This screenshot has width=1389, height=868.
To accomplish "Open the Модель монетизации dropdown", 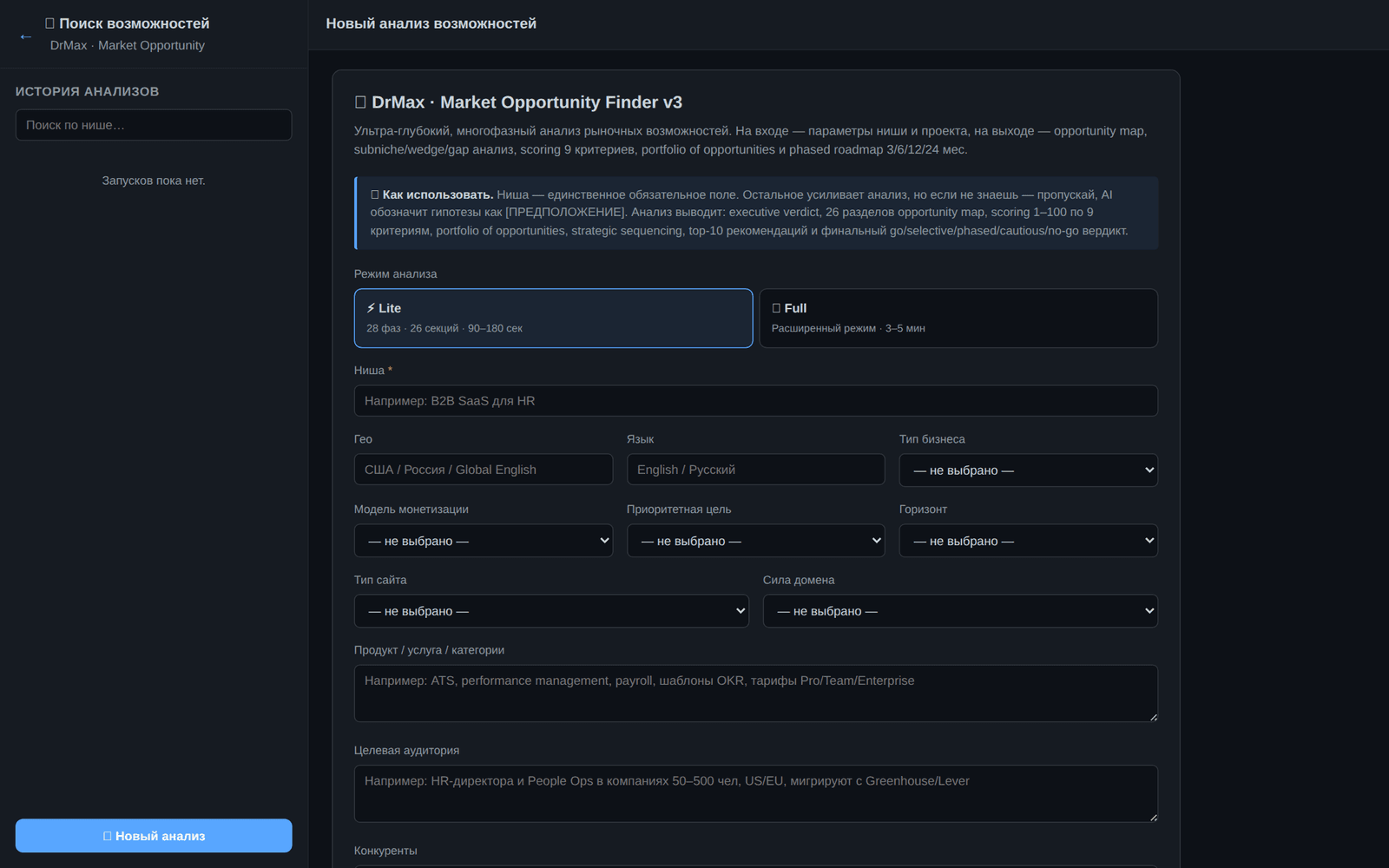I will tap(484, 541).
